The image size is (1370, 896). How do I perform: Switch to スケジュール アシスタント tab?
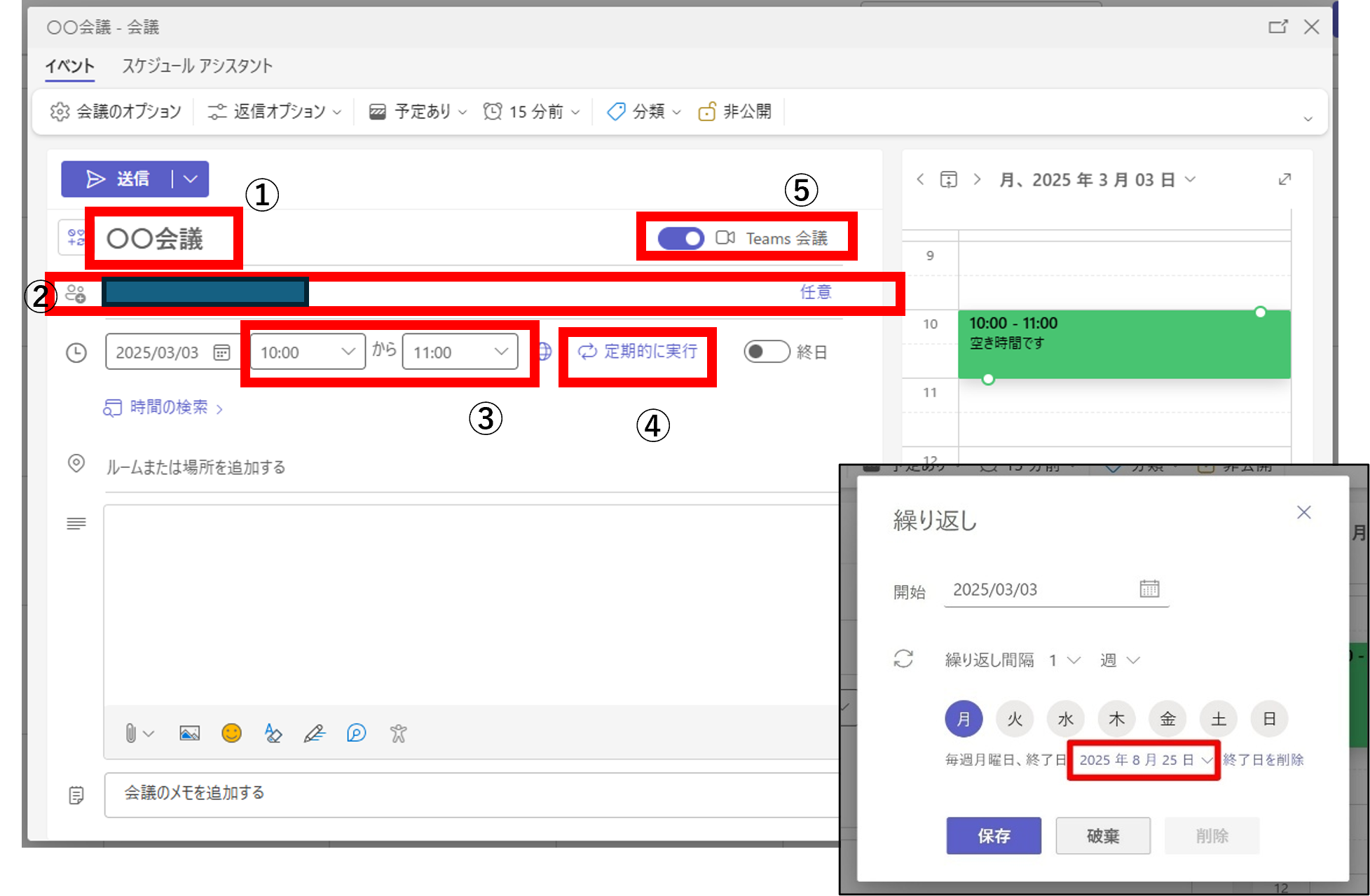tap(197, 66)
